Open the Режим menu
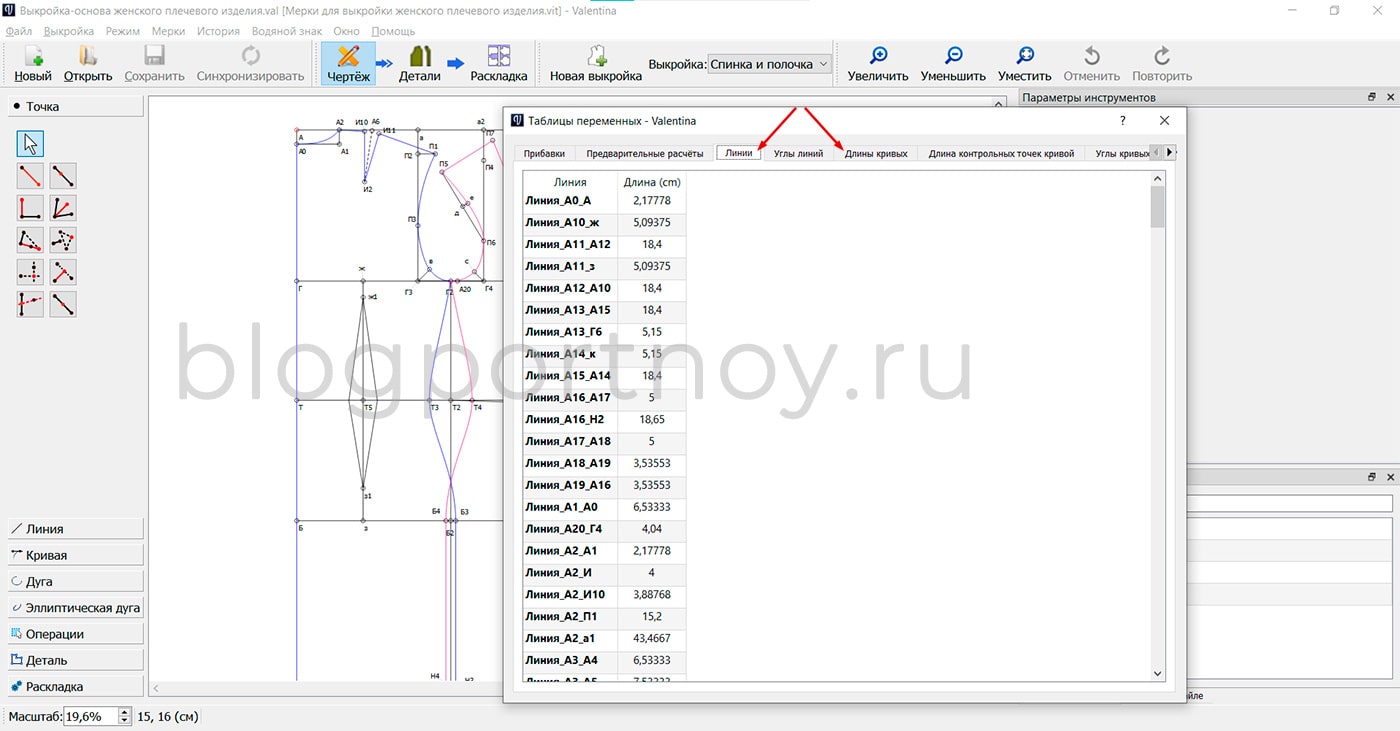 click(123, 31)
